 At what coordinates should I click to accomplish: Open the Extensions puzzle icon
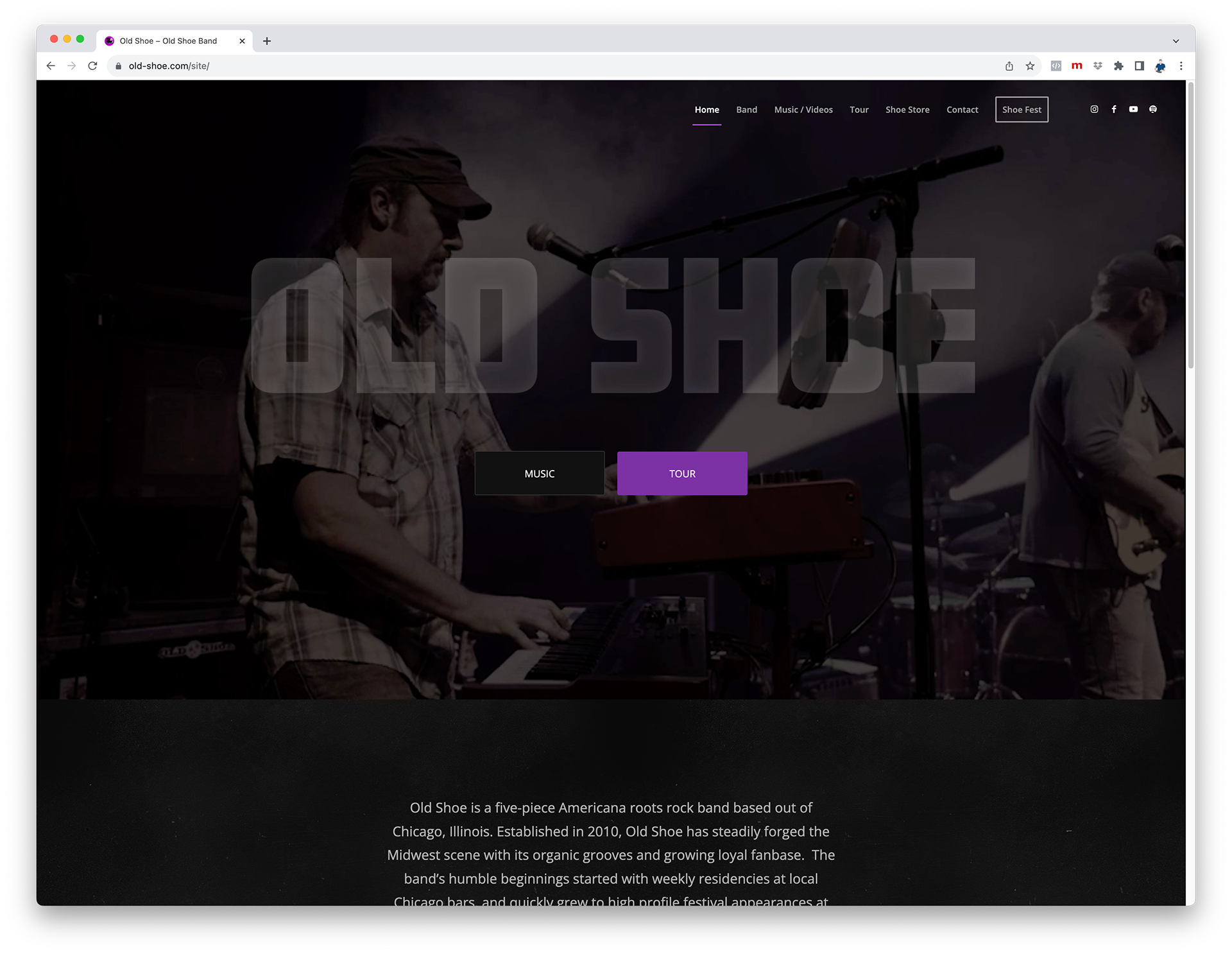(x=1118, y=66)
